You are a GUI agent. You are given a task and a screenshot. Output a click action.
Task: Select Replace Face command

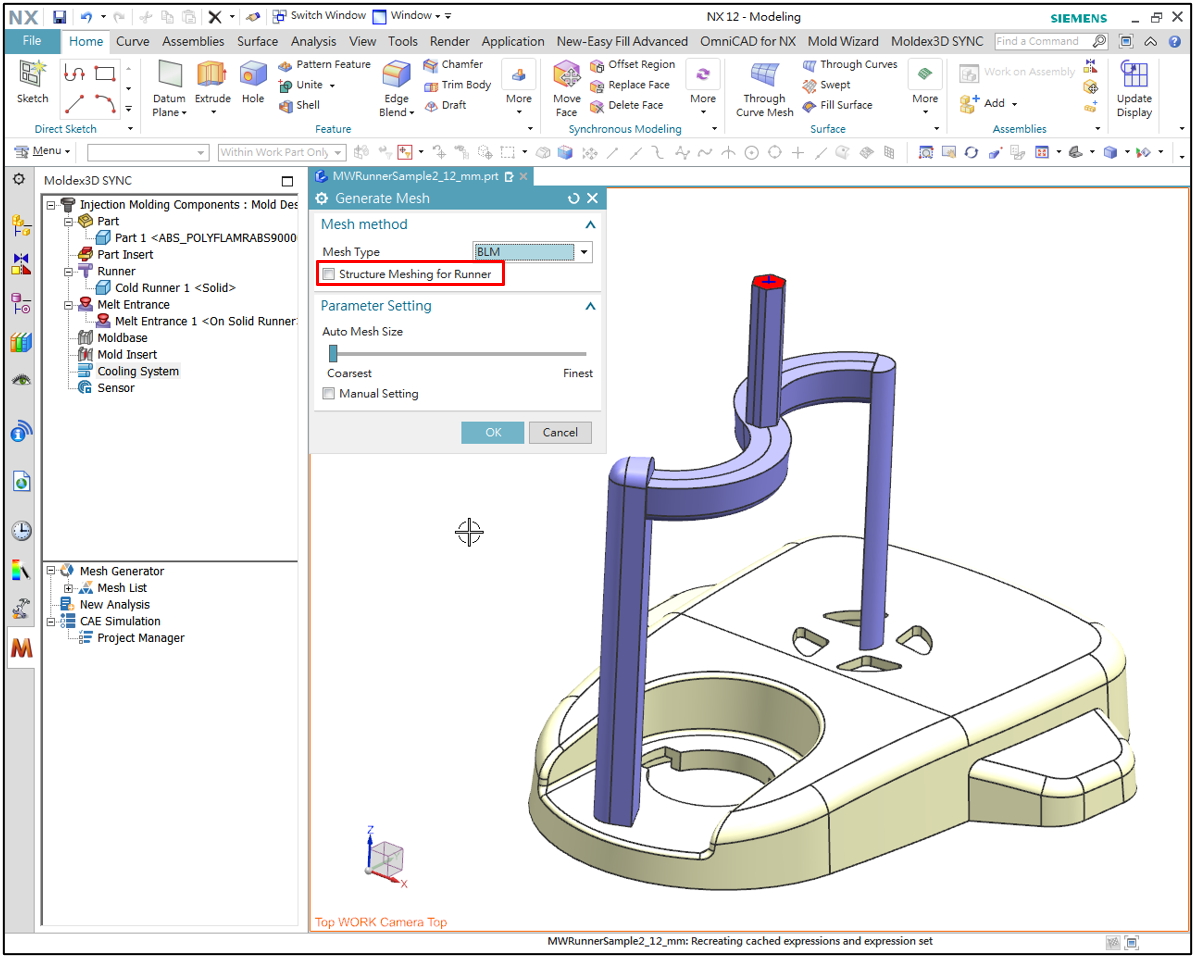point(630,85)
